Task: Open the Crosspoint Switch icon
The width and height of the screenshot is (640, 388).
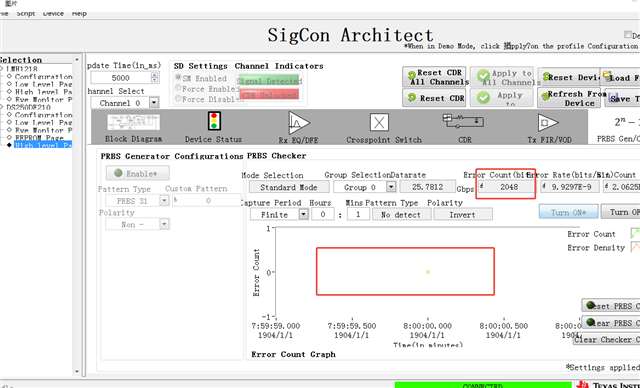Action: (x=379, y=122)
